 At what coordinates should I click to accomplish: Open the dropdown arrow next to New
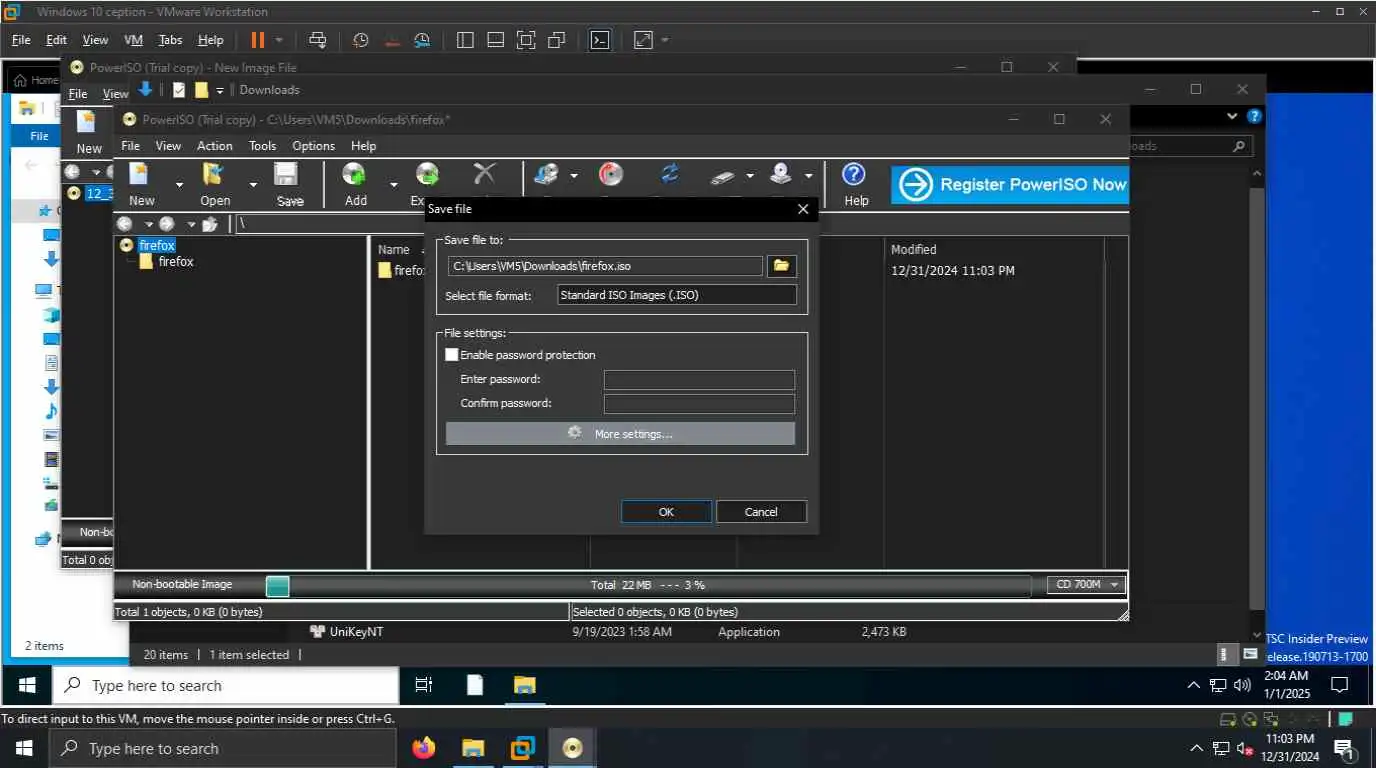(179, 184)
